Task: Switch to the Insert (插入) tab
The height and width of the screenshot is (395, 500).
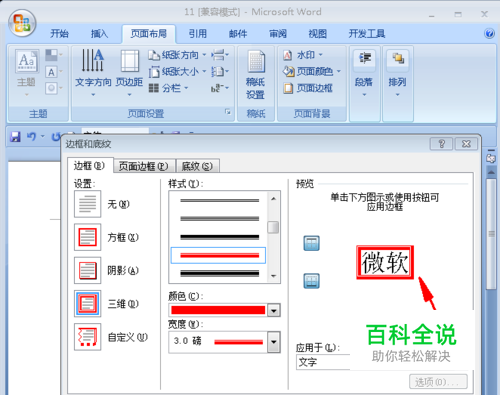Action: (99, 34)
